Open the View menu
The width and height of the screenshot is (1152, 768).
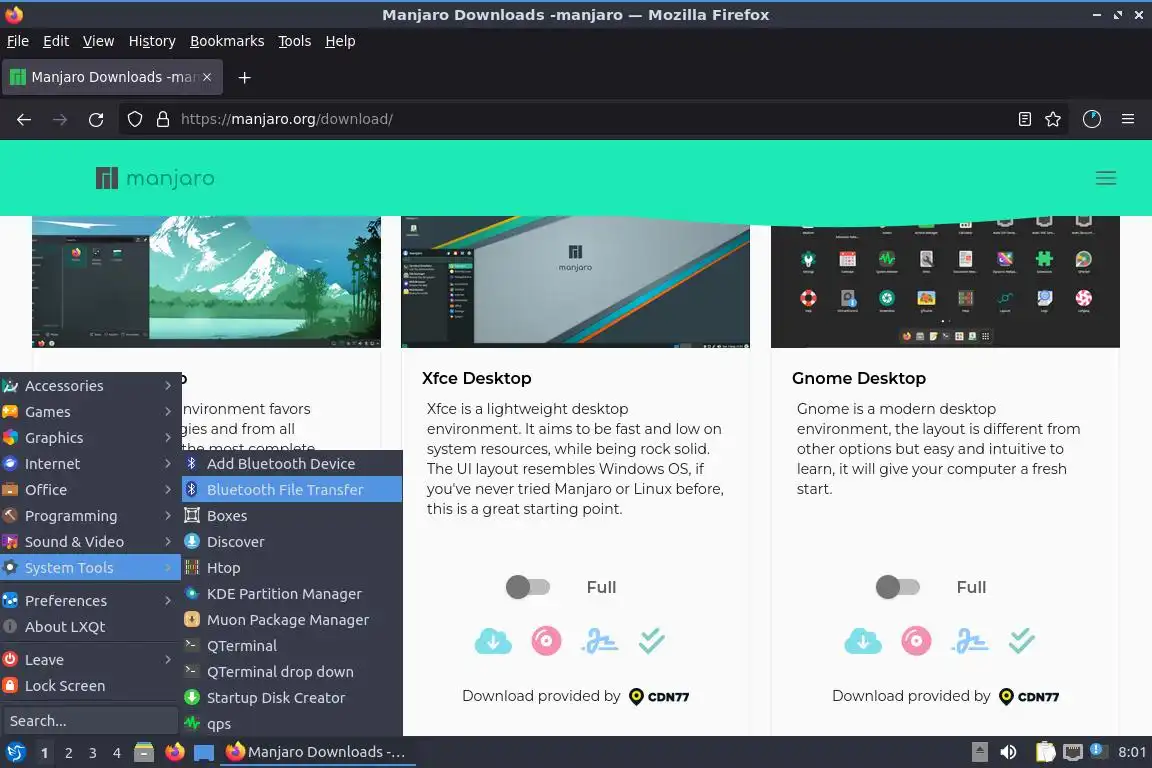[98, 41]
